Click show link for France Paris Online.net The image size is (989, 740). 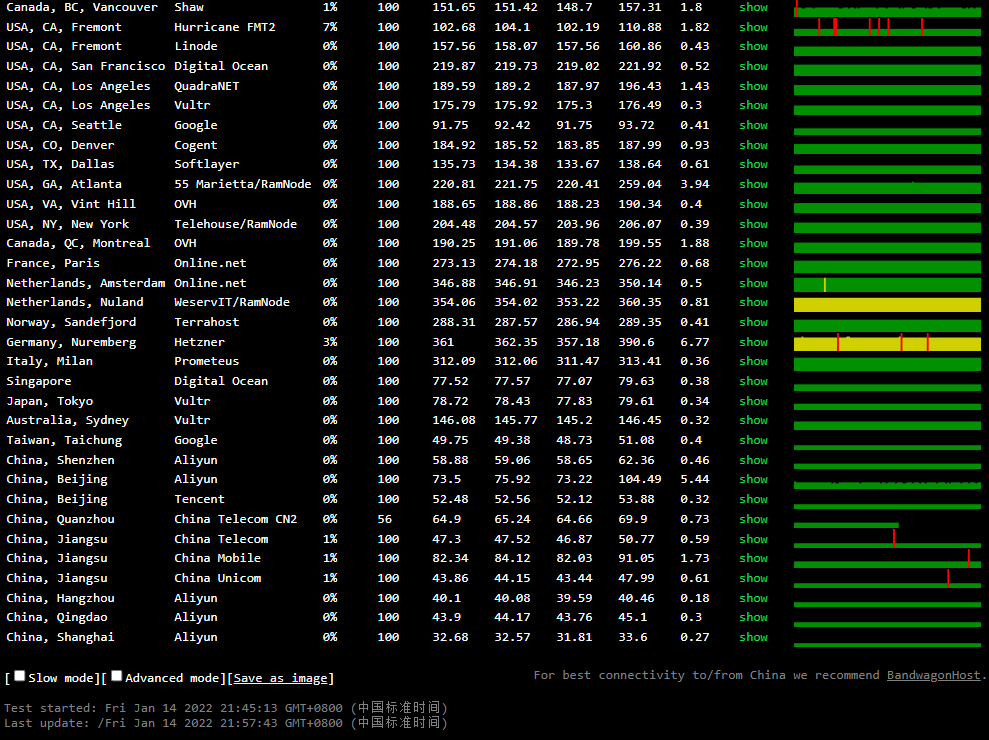tap(753, 263)
